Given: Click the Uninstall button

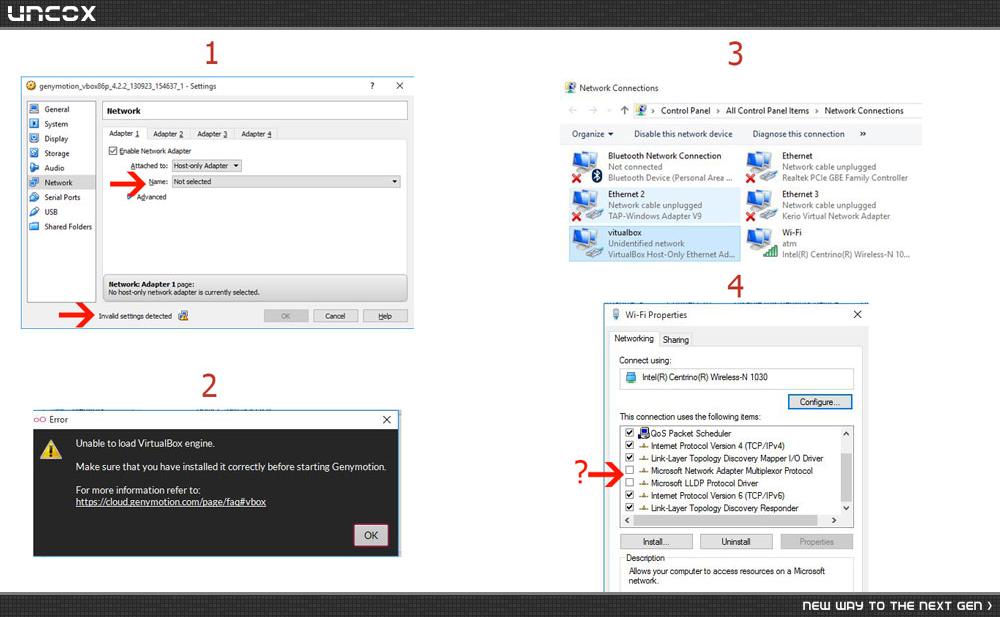Looking at the screenshot, I should (736, 542).
